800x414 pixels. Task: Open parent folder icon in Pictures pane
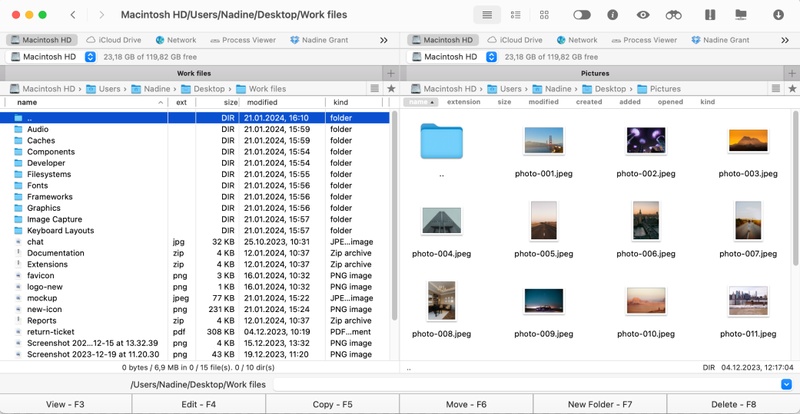[x=441, y=141]
